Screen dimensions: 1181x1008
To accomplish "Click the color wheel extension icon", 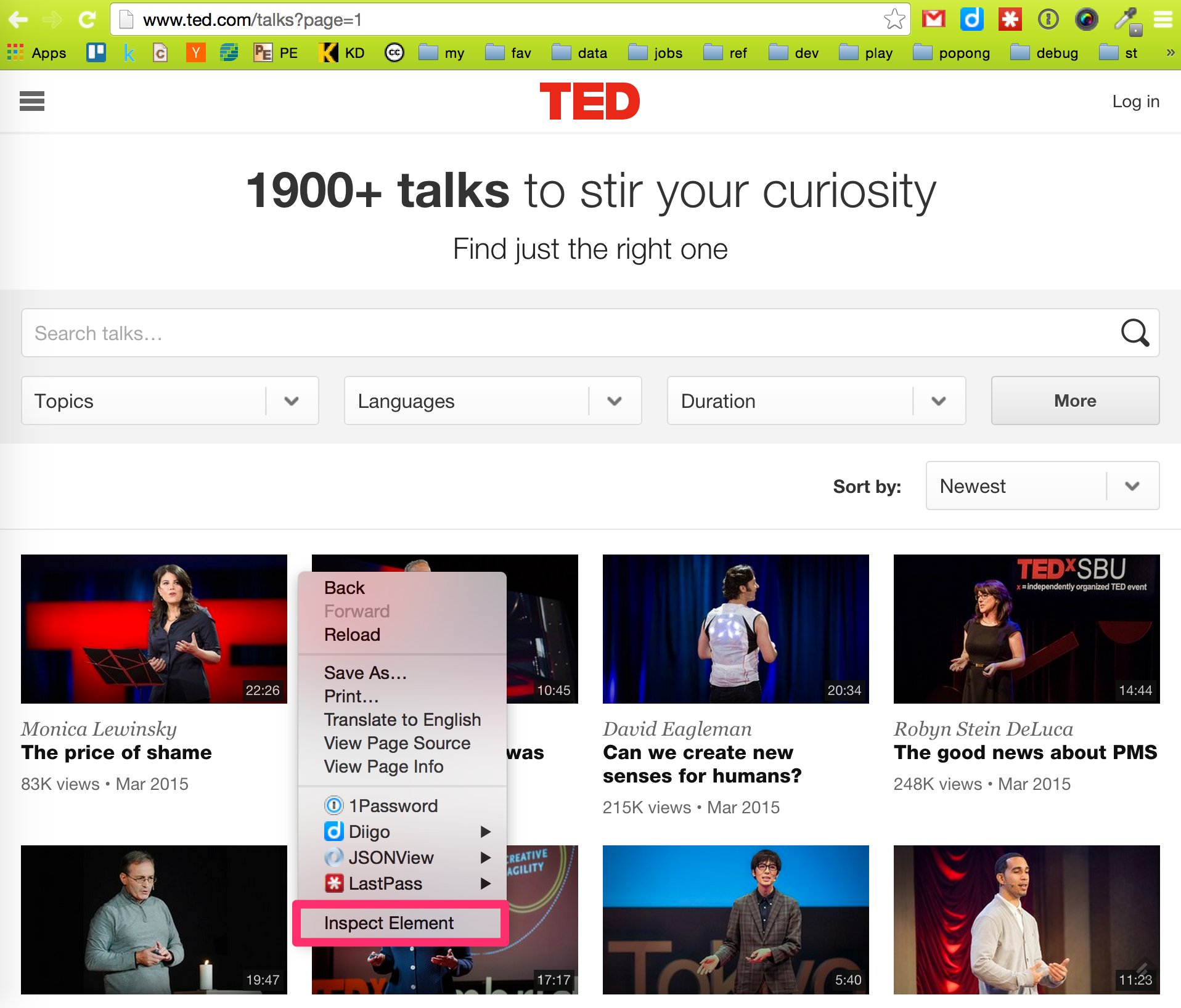I will coord(1086,19).
